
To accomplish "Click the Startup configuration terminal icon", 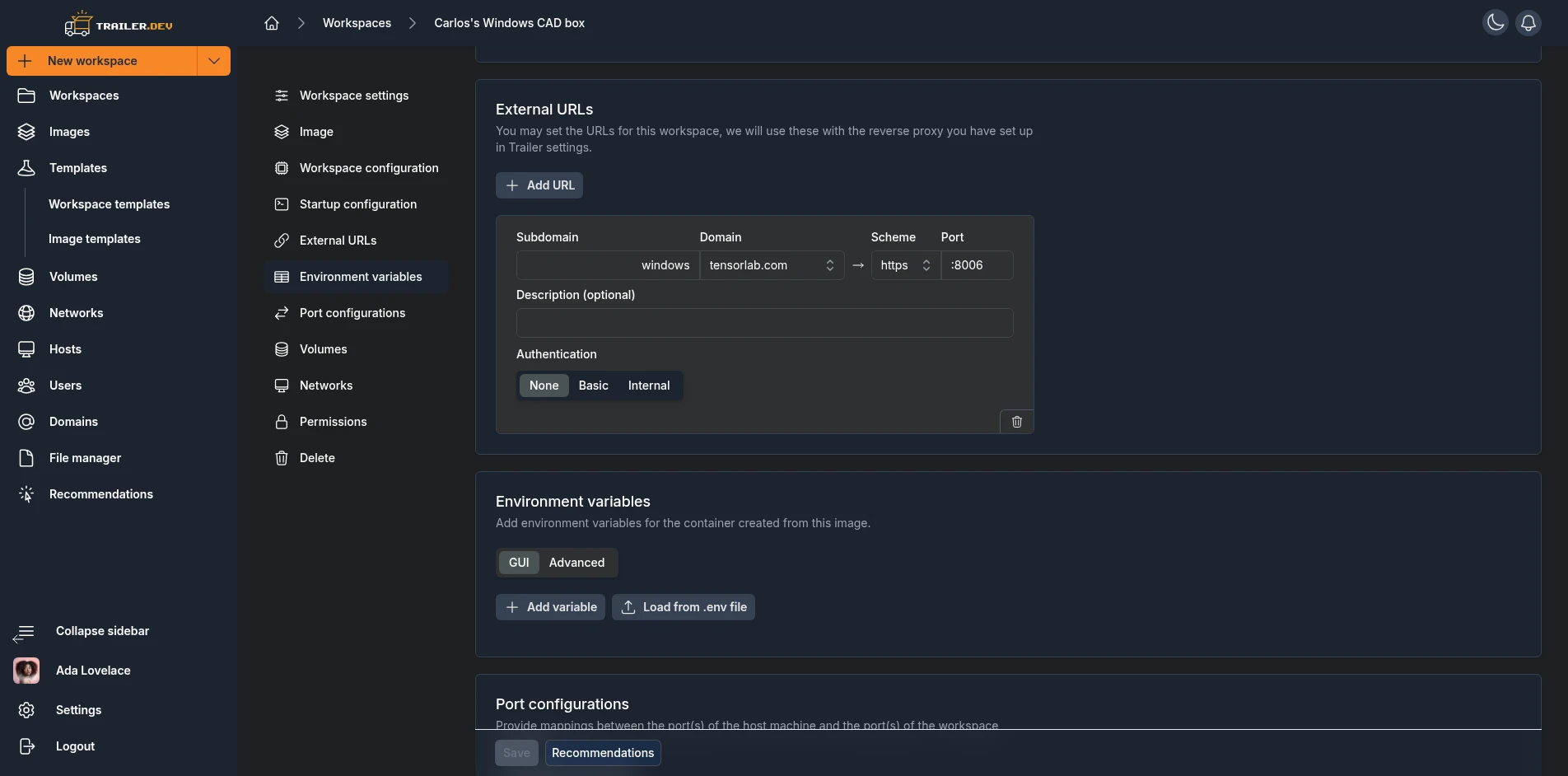I will [282, 204].
